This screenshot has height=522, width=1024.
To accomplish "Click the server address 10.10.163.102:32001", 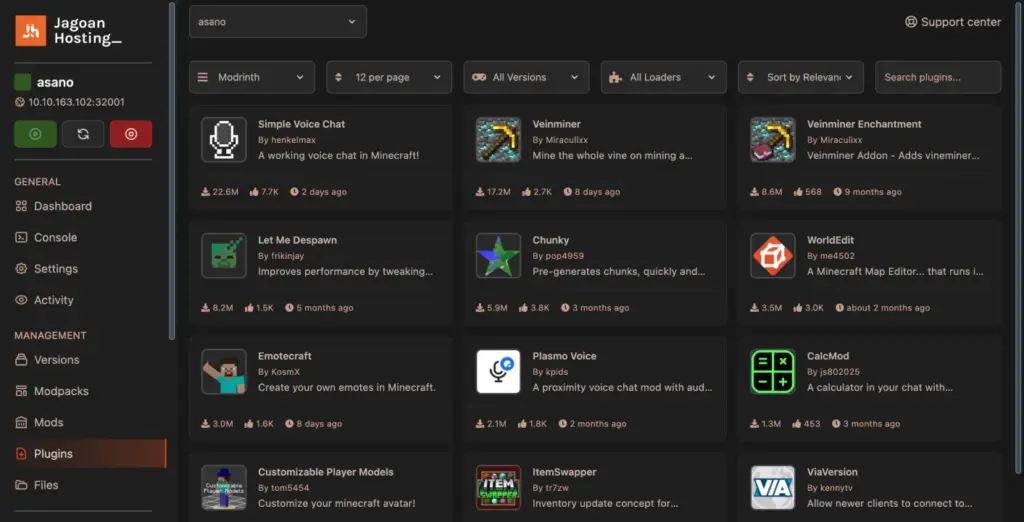I will tap(76, 102).
